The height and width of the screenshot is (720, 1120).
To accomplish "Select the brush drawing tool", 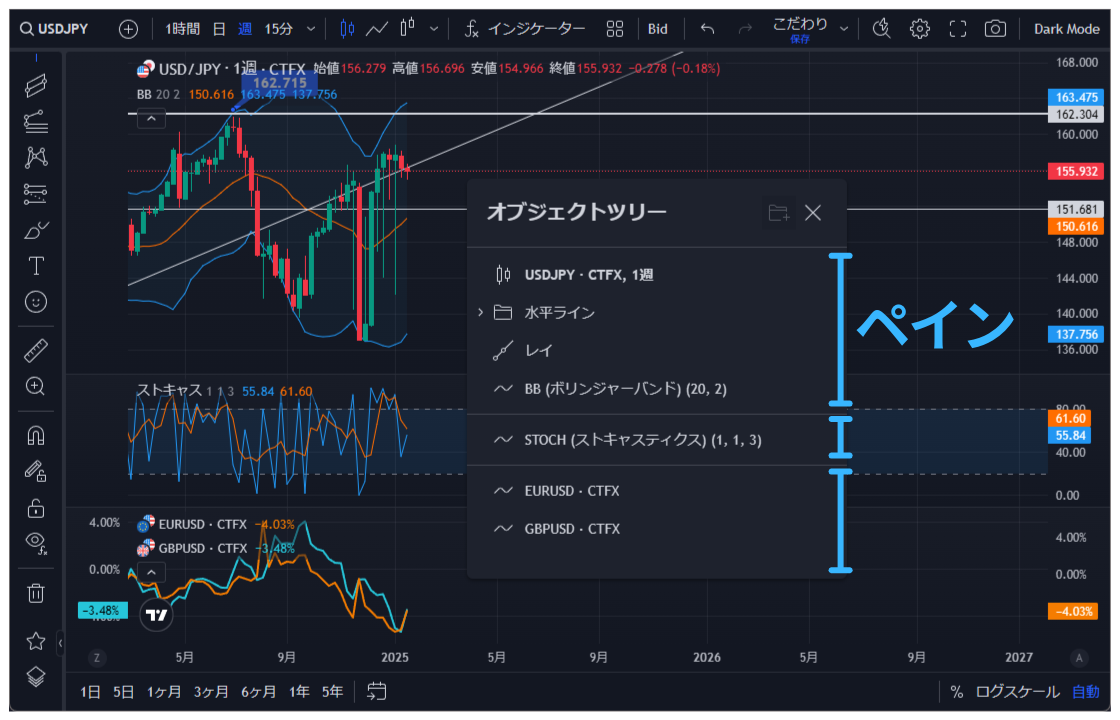I will click(36, 230).
